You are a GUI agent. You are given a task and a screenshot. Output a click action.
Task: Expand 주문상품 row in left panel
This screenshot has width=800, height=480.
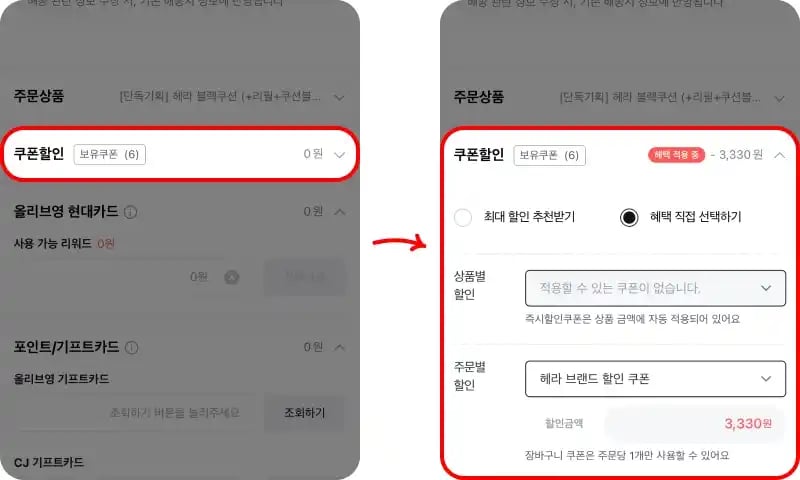(339, 97)
